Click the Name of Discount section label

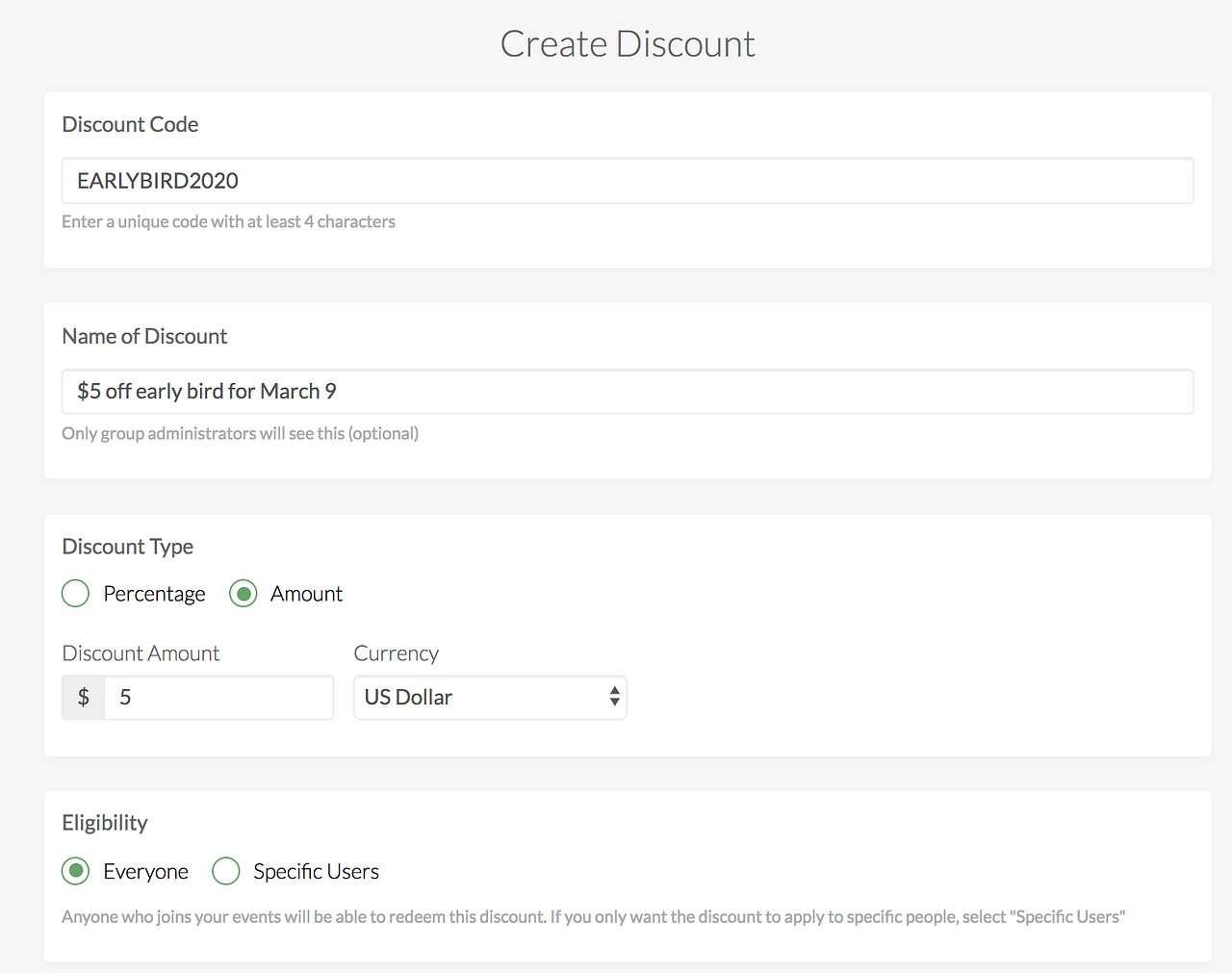pyautogui.click(x=144, y=336)
